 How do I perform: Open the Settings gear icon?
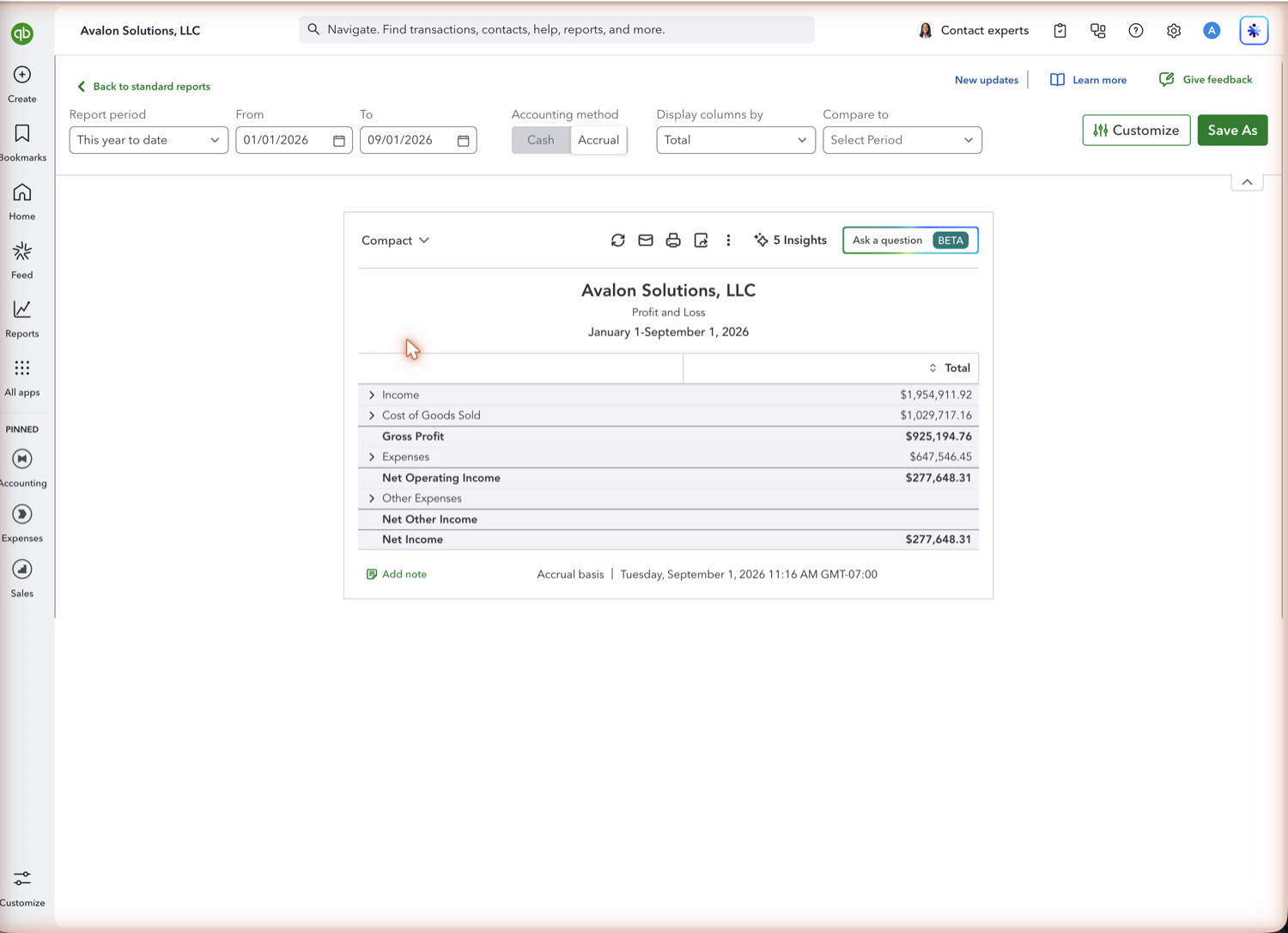click(1174, 31)
